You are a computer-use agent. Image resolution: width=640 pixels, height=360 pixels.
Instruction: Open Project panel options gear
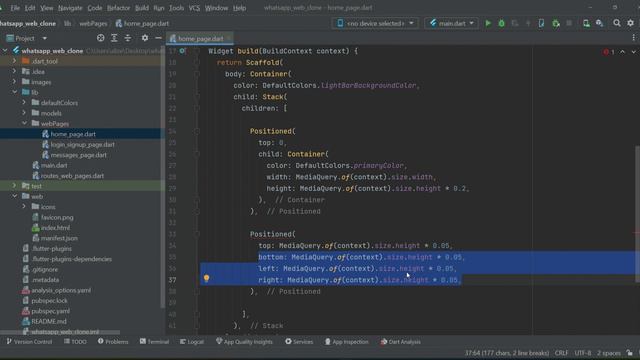[144, 38]
